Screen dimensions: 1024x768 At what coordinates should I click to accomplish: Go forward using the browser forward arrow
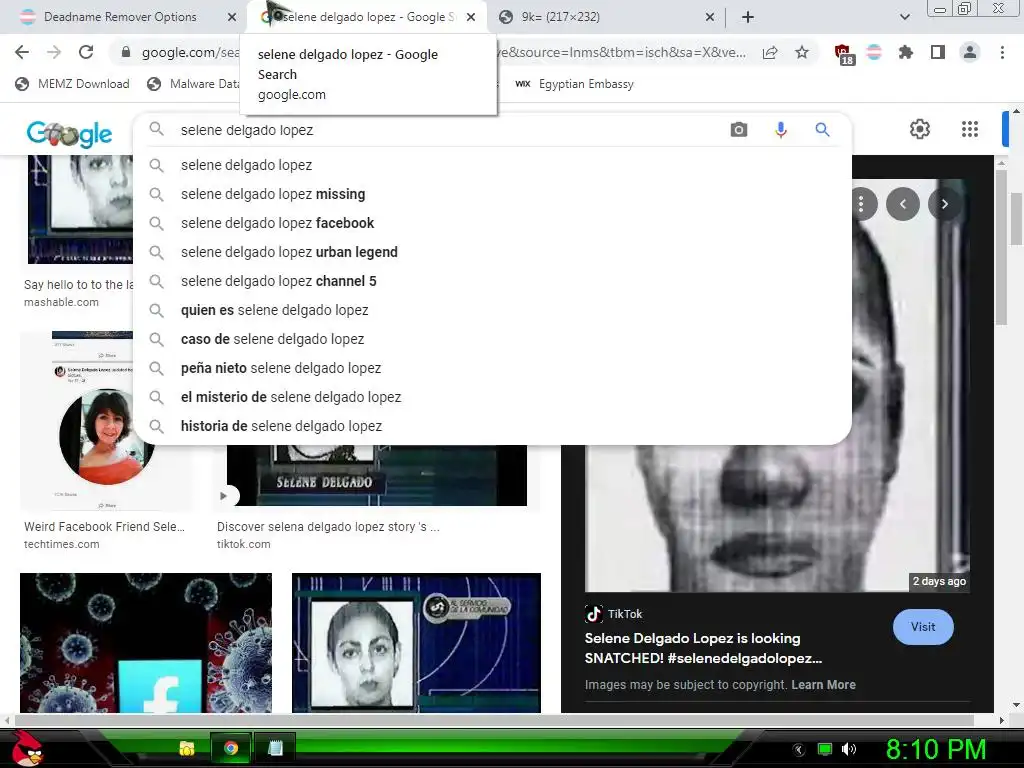54,52
